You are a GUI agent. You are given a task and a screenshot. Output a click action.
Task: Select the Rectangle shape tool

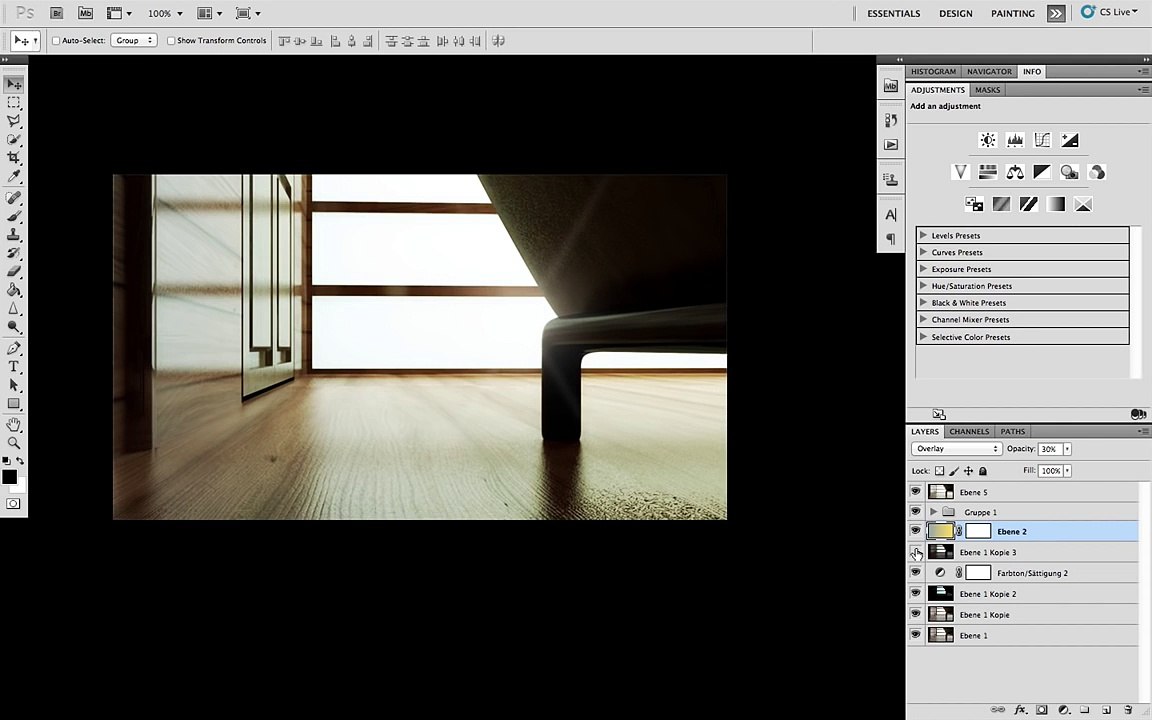click(x=14, y=403)
